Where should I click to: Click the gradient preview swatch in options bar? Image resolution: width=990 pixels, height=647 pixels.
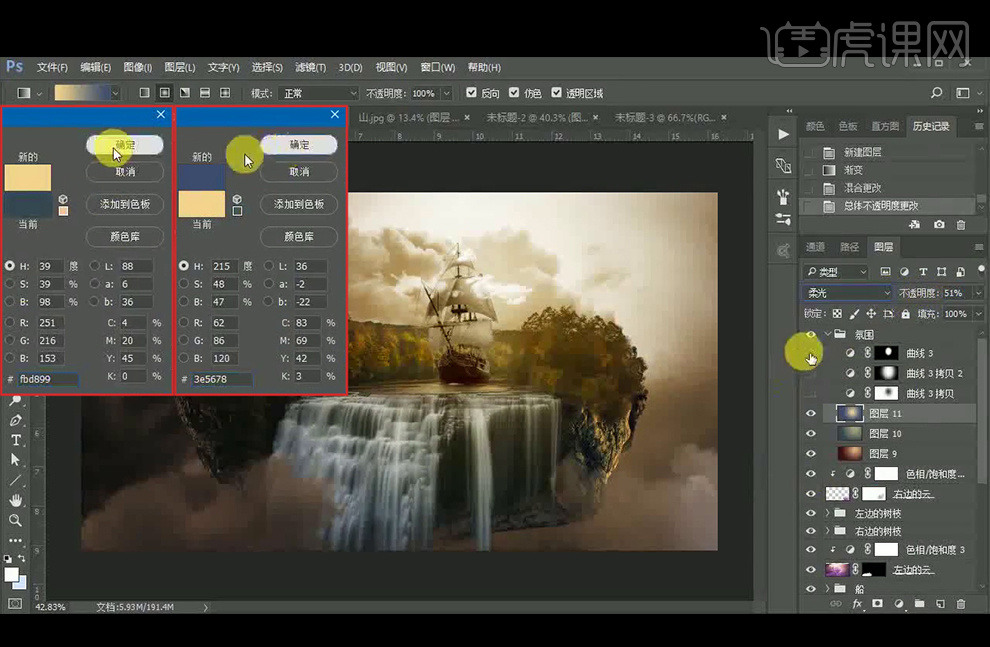pos(82,93)
